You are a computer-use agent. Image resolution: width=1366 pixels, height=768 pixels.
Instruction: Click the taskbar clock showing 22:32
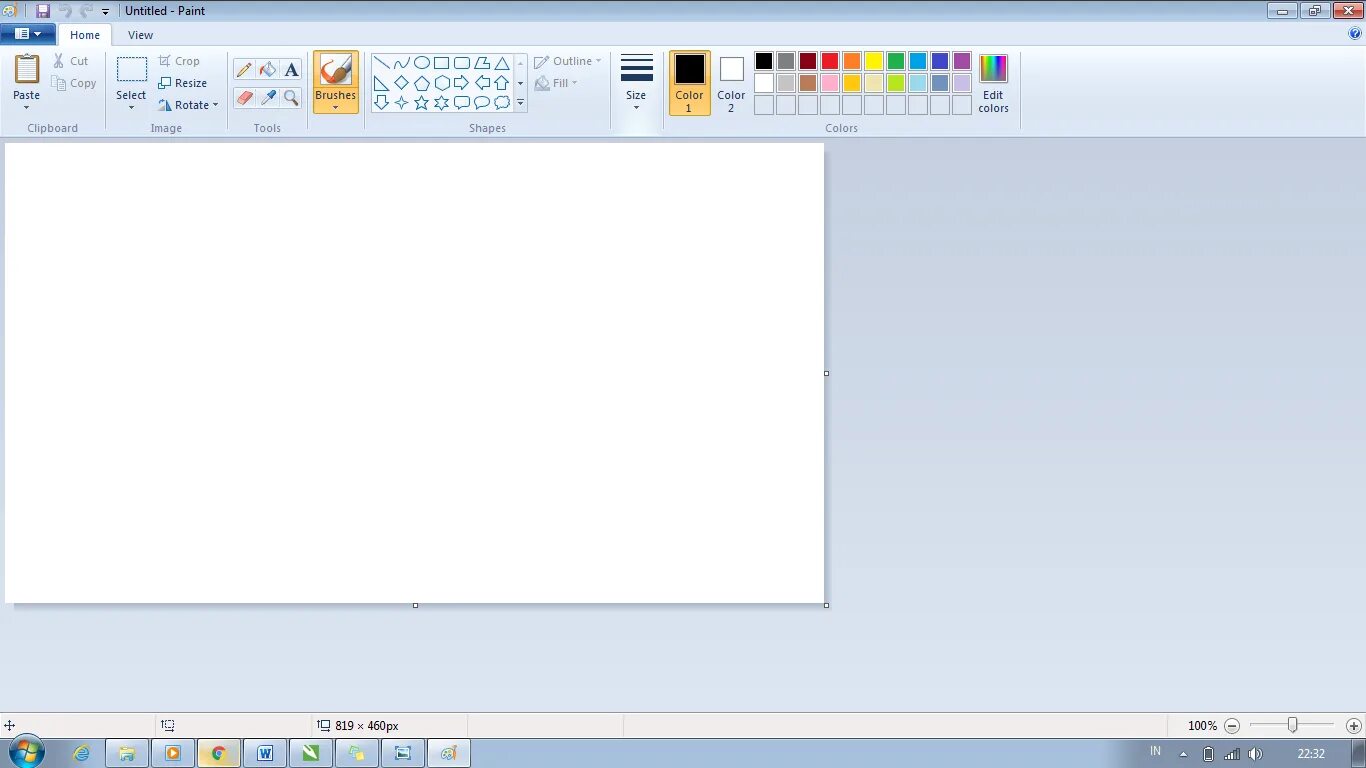(1311, 754)
